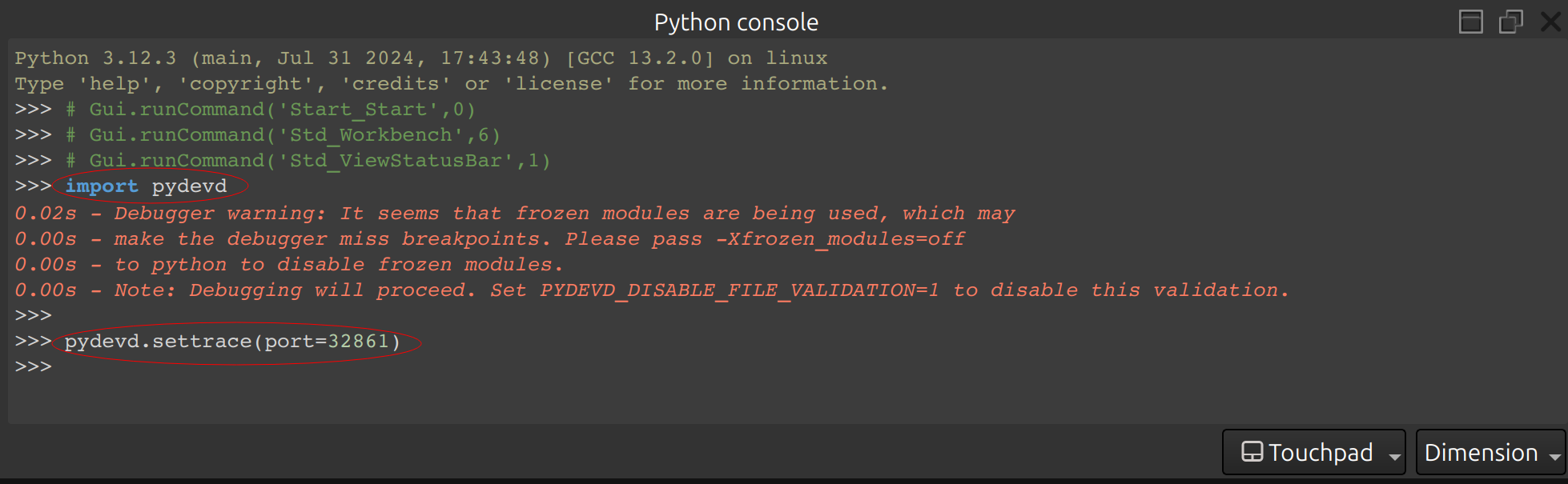Click the Touchpad navigation style icon
The height and width of the screenshot is (484, 1568).
click(x=1252, y=452)
